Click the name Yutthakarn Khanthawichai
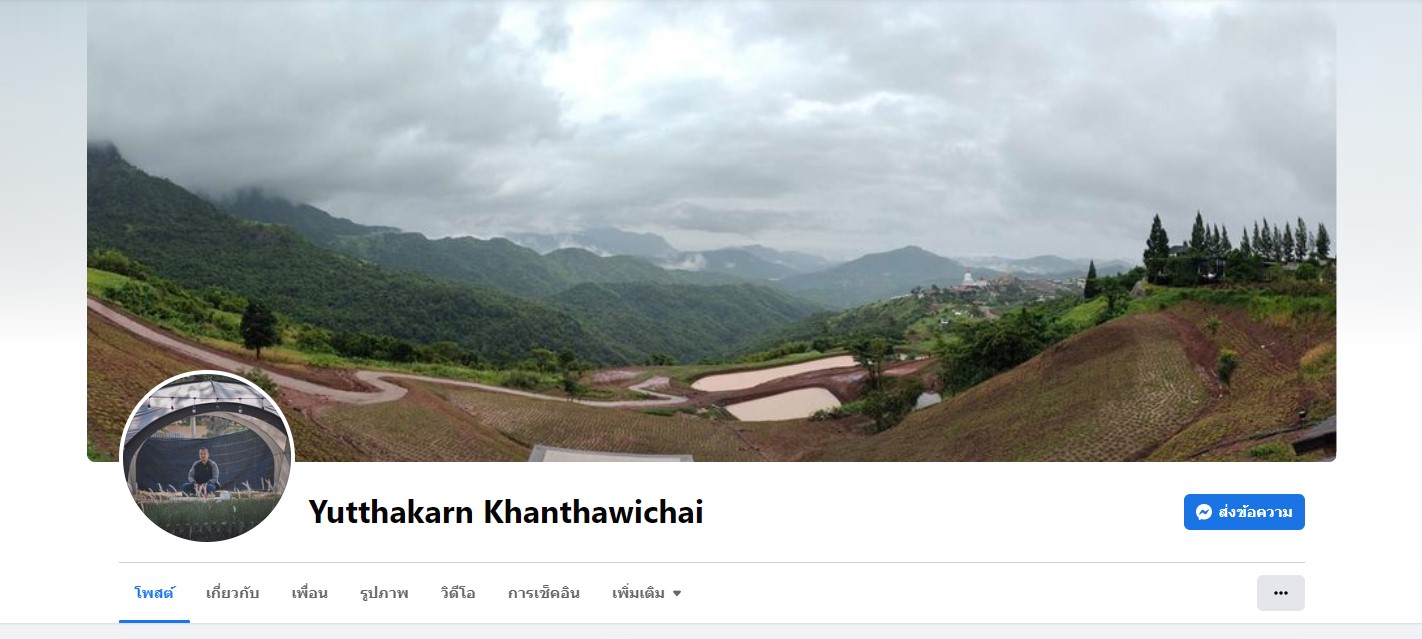 coord(506,512)
